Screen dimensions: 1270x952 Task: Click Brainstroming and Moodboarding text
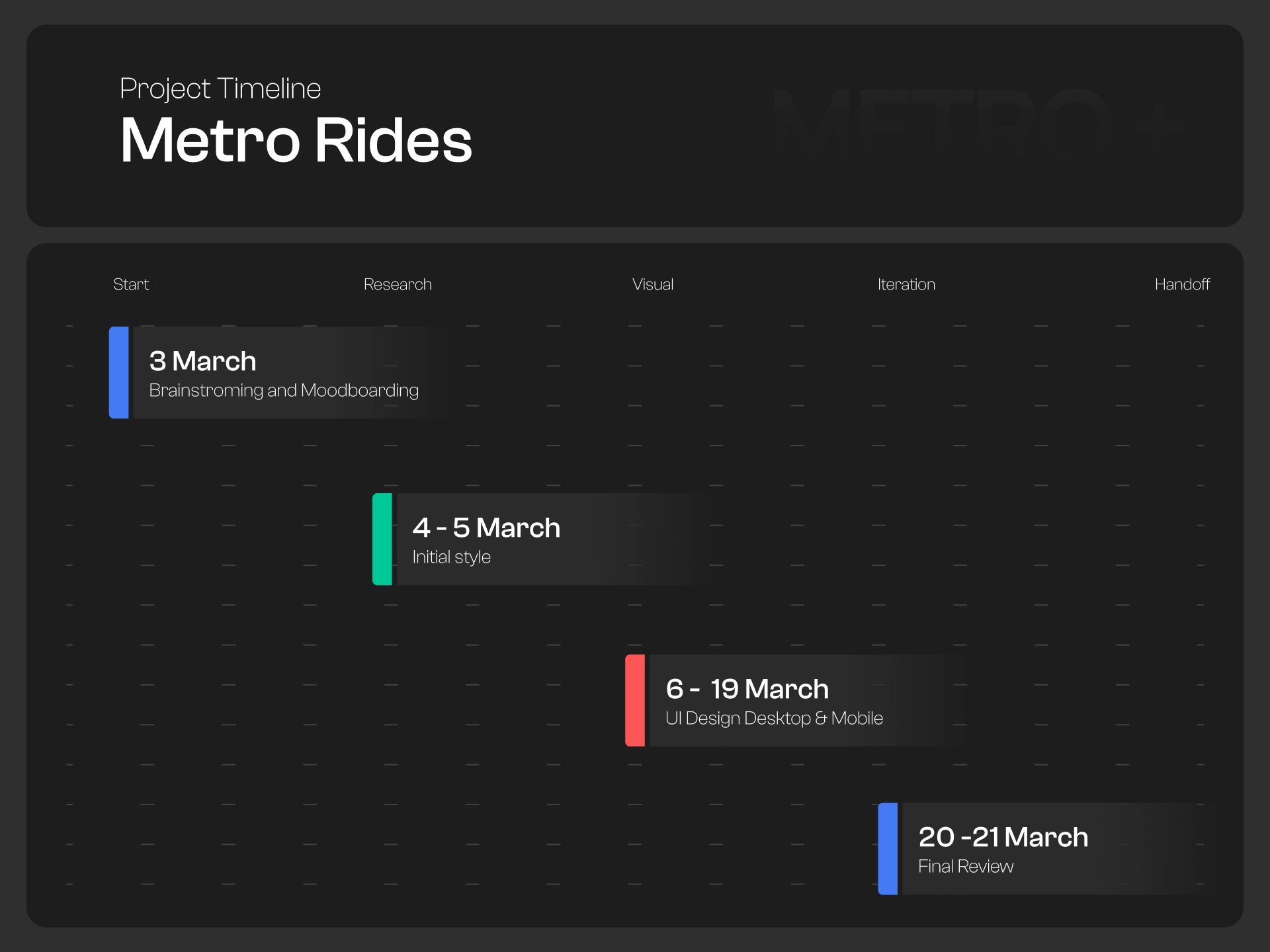point(284,391)
